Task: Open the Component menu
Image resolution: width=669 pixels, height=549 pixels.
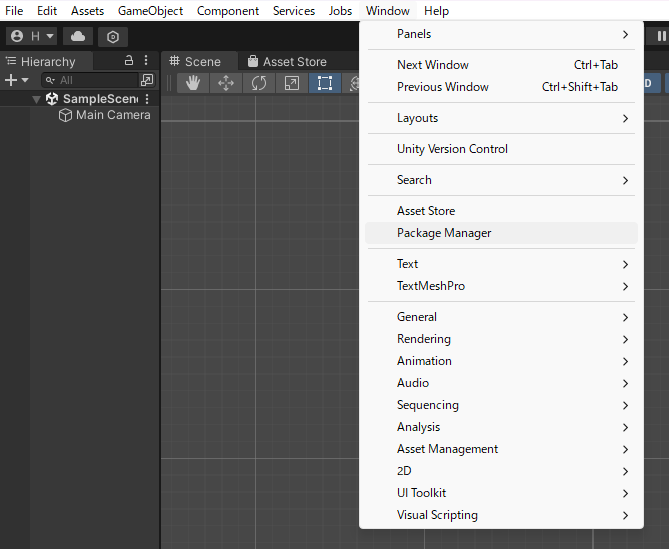Action: pos(227,11)
